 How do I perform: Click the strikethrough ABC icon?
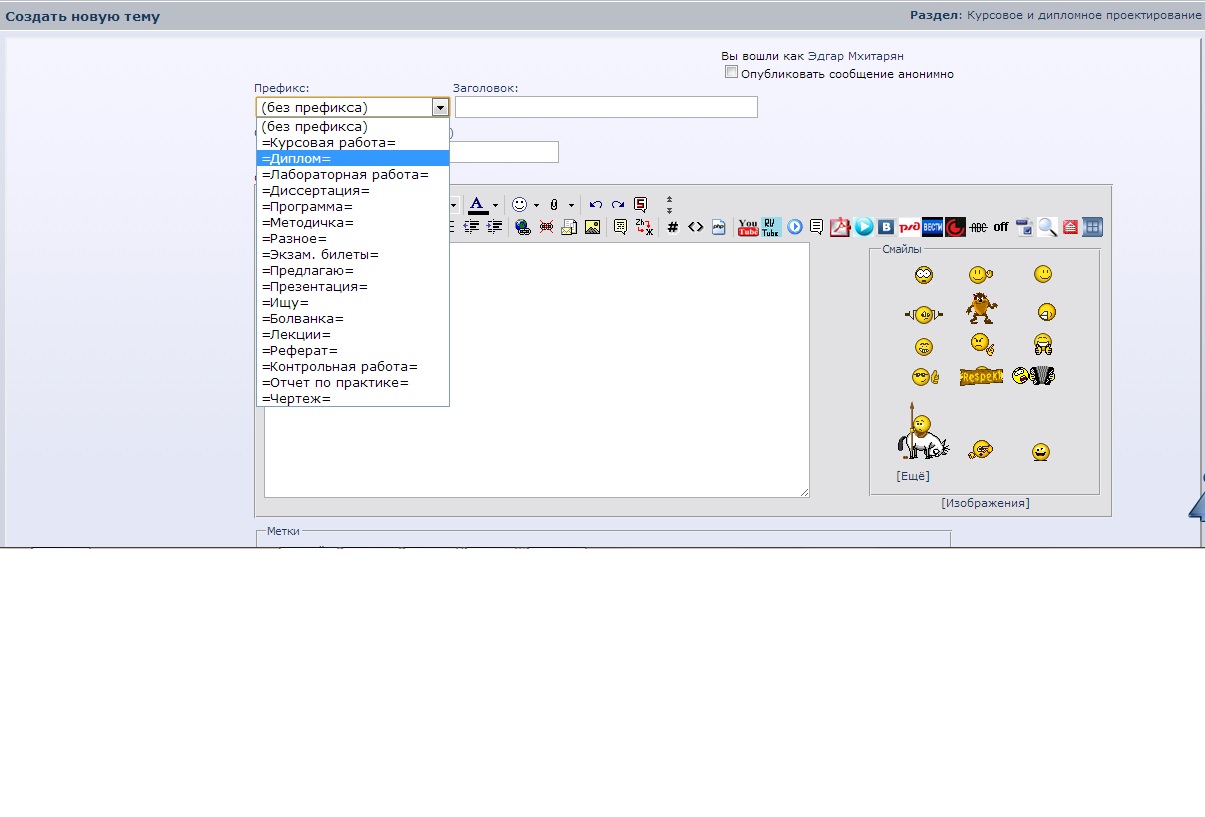click(977, 227)
